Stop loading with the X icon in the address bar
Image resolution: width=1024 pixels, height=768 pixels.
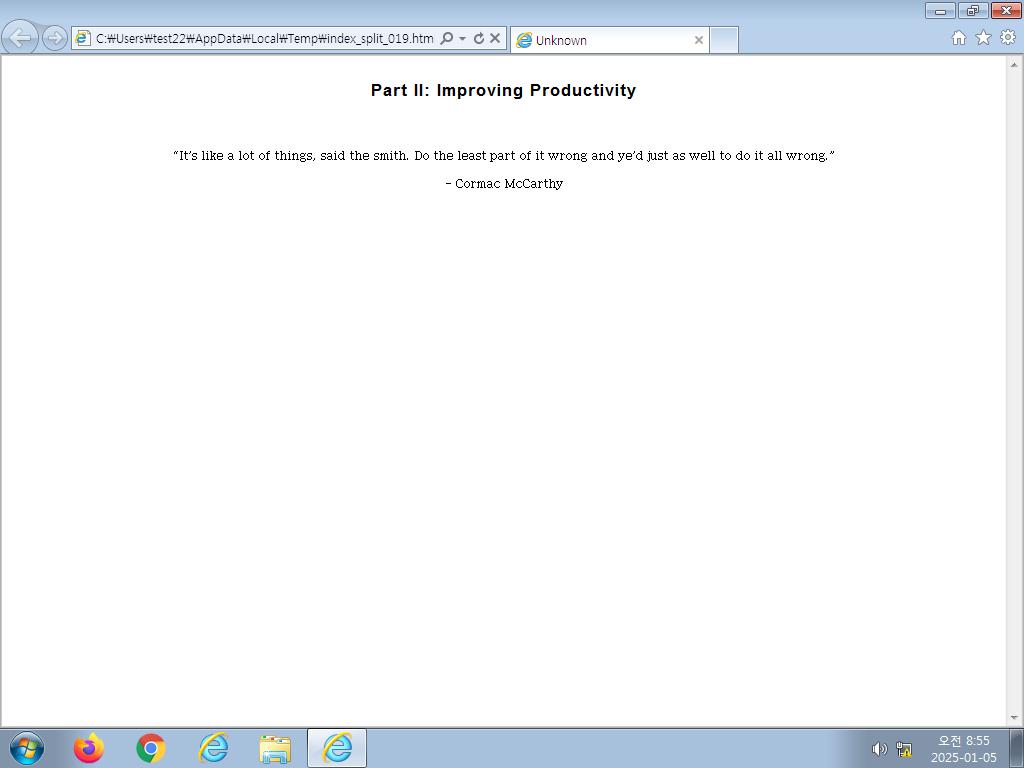(495, 39)
